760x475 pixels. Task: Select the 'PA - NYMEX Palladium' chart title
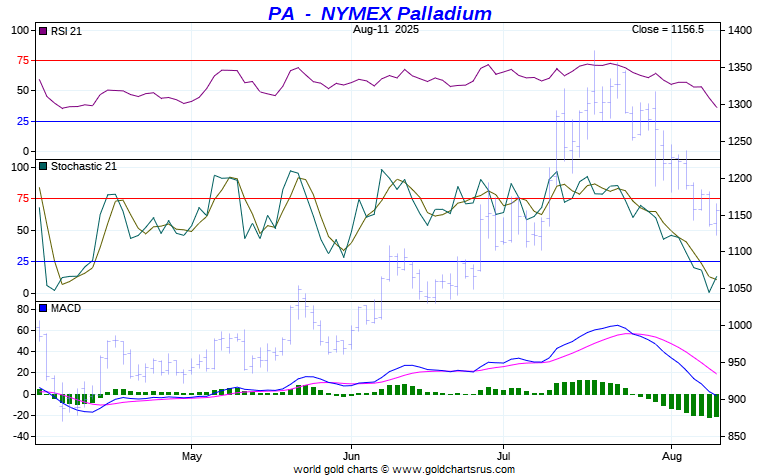[x=380, y=13]
